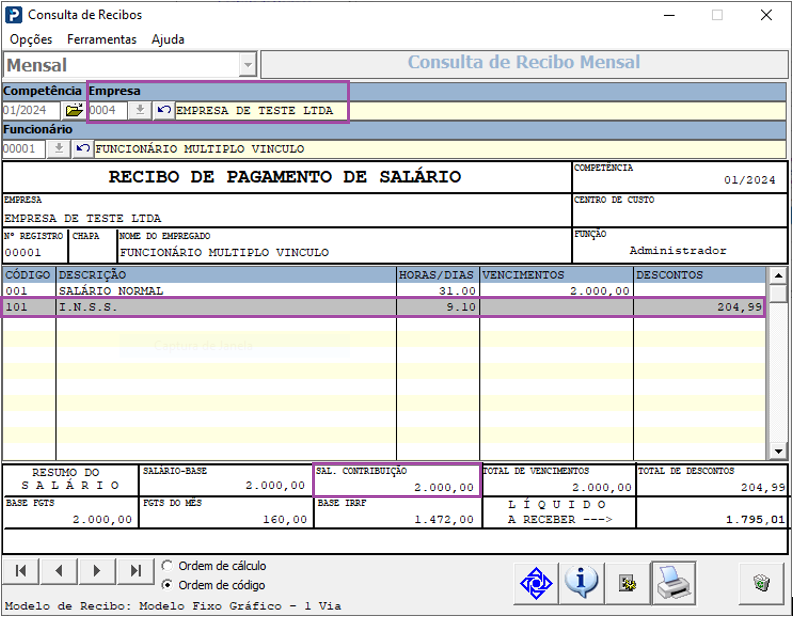Screen dimensions: 794x619
Task: Click the Empresa undo arrow button
Action: tap(164, 110)
